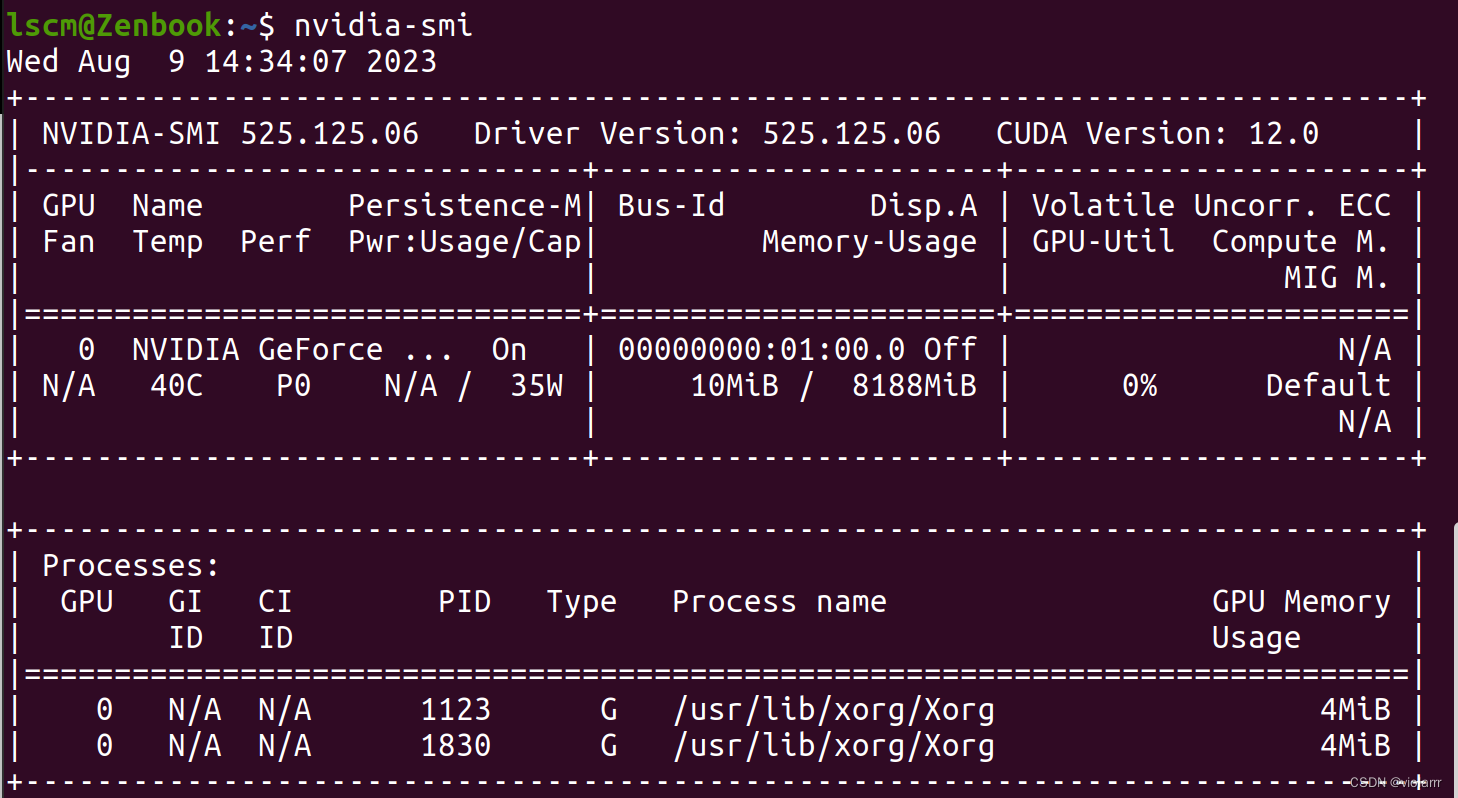Click the 'Bus-Id' column header
The width and height of the screenshot is (1458, 798).
point(671,206)
